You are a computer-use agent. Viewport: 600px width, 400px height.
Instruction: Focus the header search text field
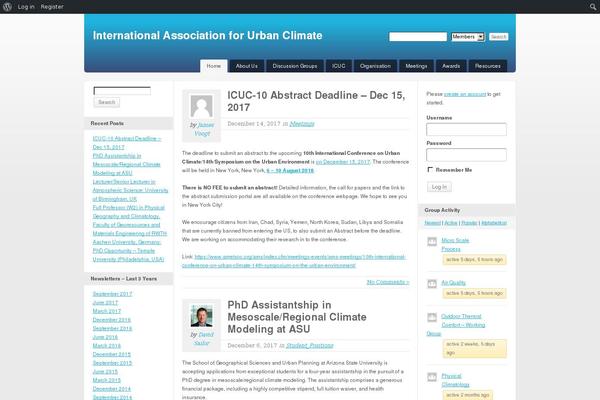(x=418, y=37)
